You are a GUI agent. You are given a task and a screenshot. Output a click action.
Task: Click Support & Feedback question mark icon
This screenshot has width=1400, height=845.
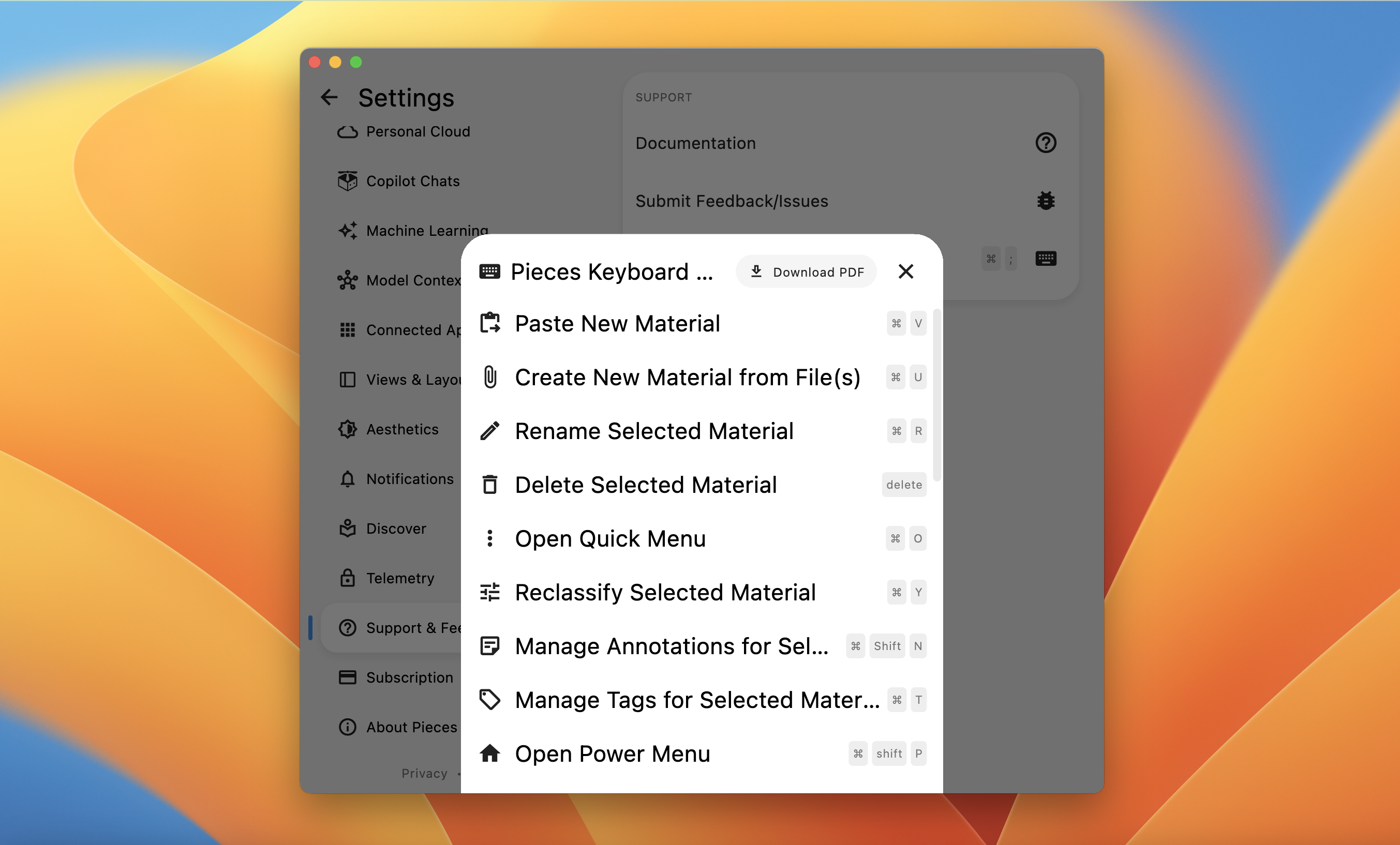(x=347, y=627)
